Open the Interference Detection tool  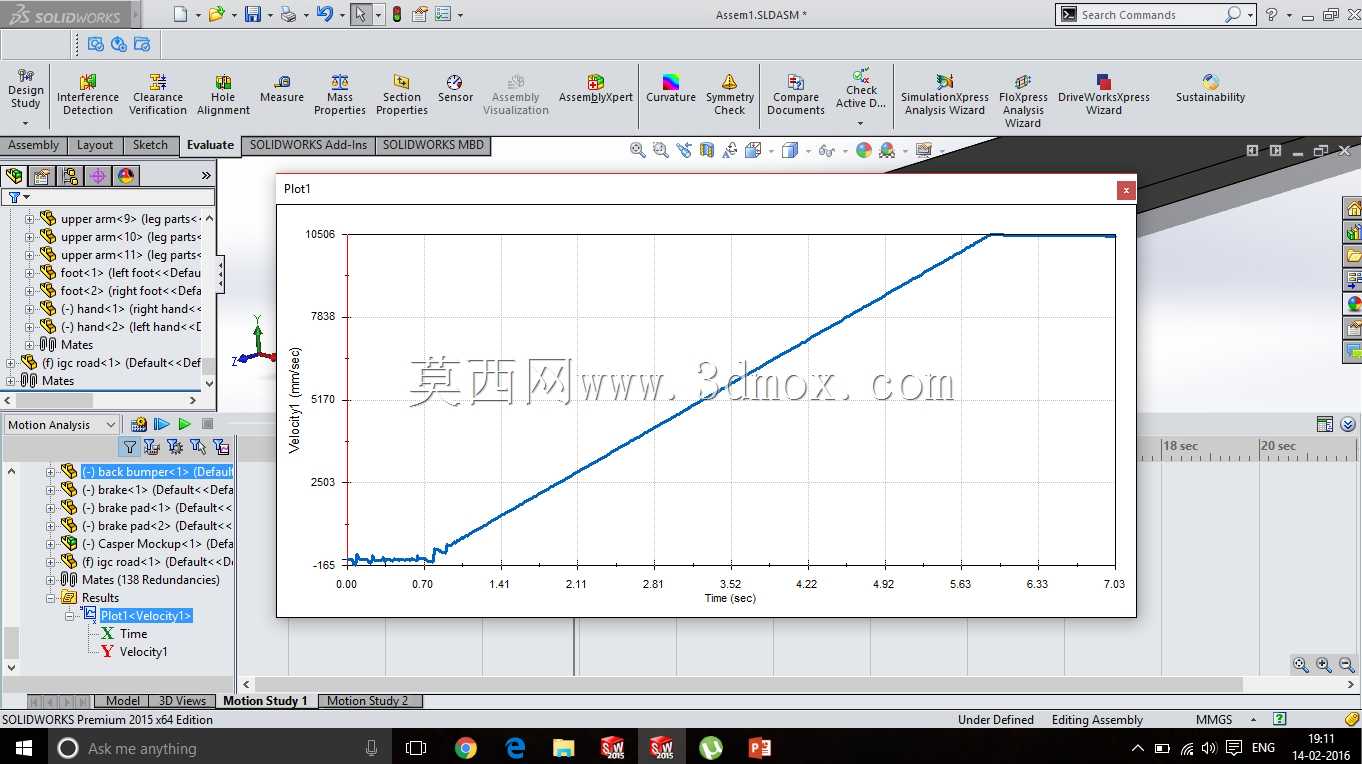point(88,95)
